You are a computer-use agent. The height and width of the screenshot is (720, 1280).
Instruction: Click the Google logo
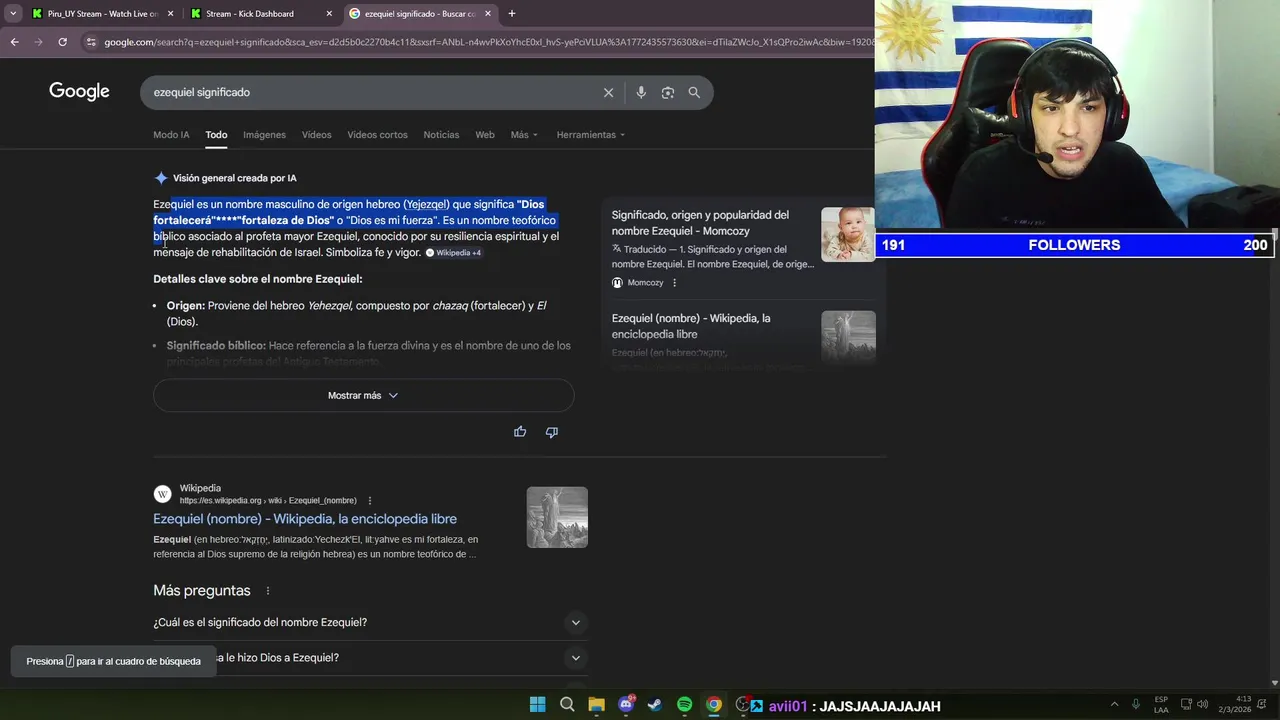pyautogui.click(x=79, y=92)
